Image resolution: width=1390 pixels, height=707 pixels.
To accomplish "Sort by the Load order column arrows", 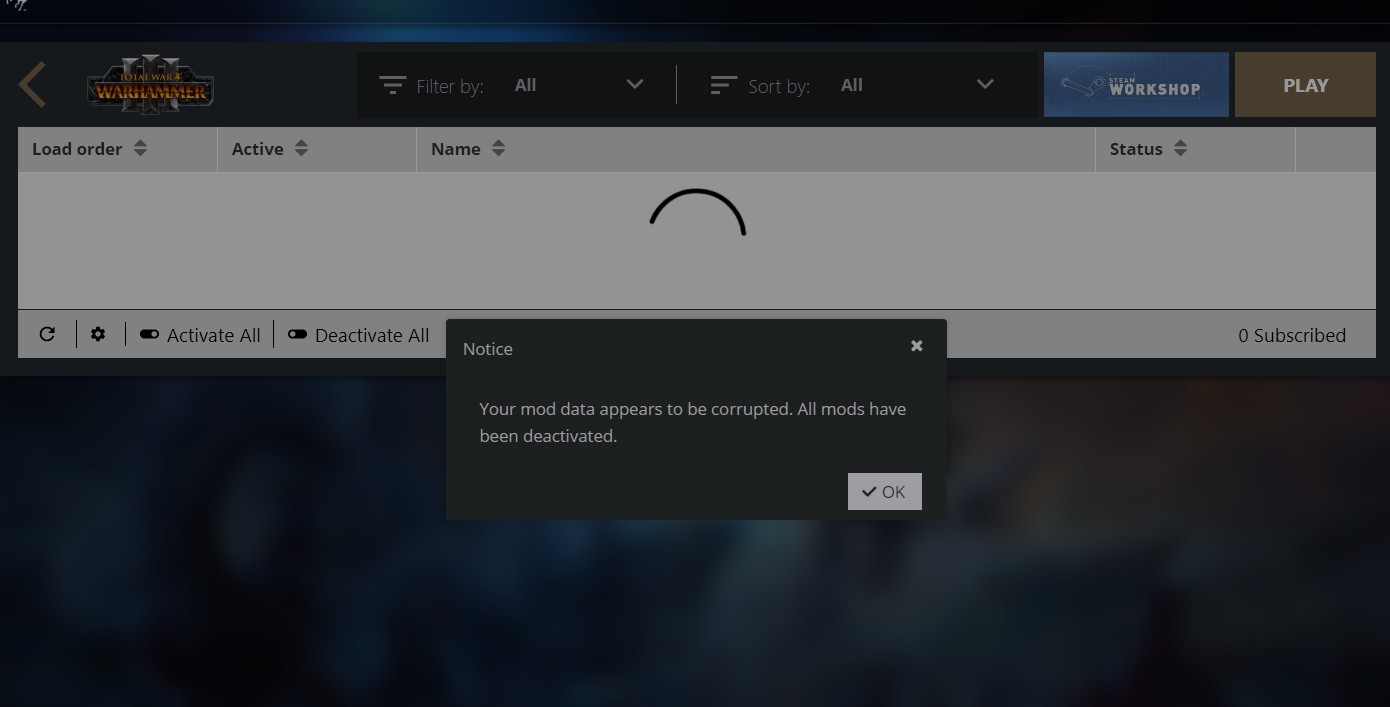I will point(140,149).
